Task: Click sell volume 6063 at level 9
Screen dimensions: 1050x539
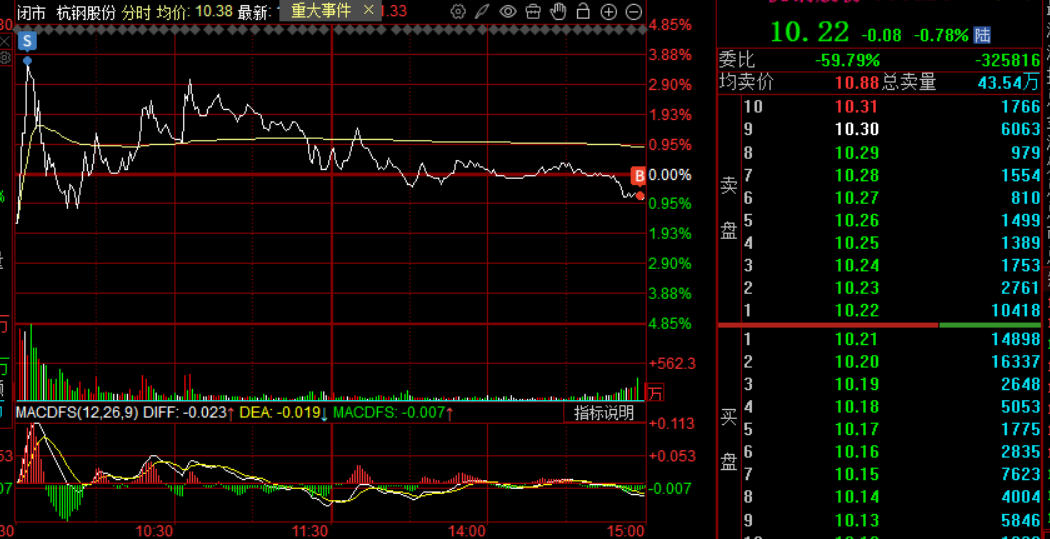Action: click(1021, 129)
